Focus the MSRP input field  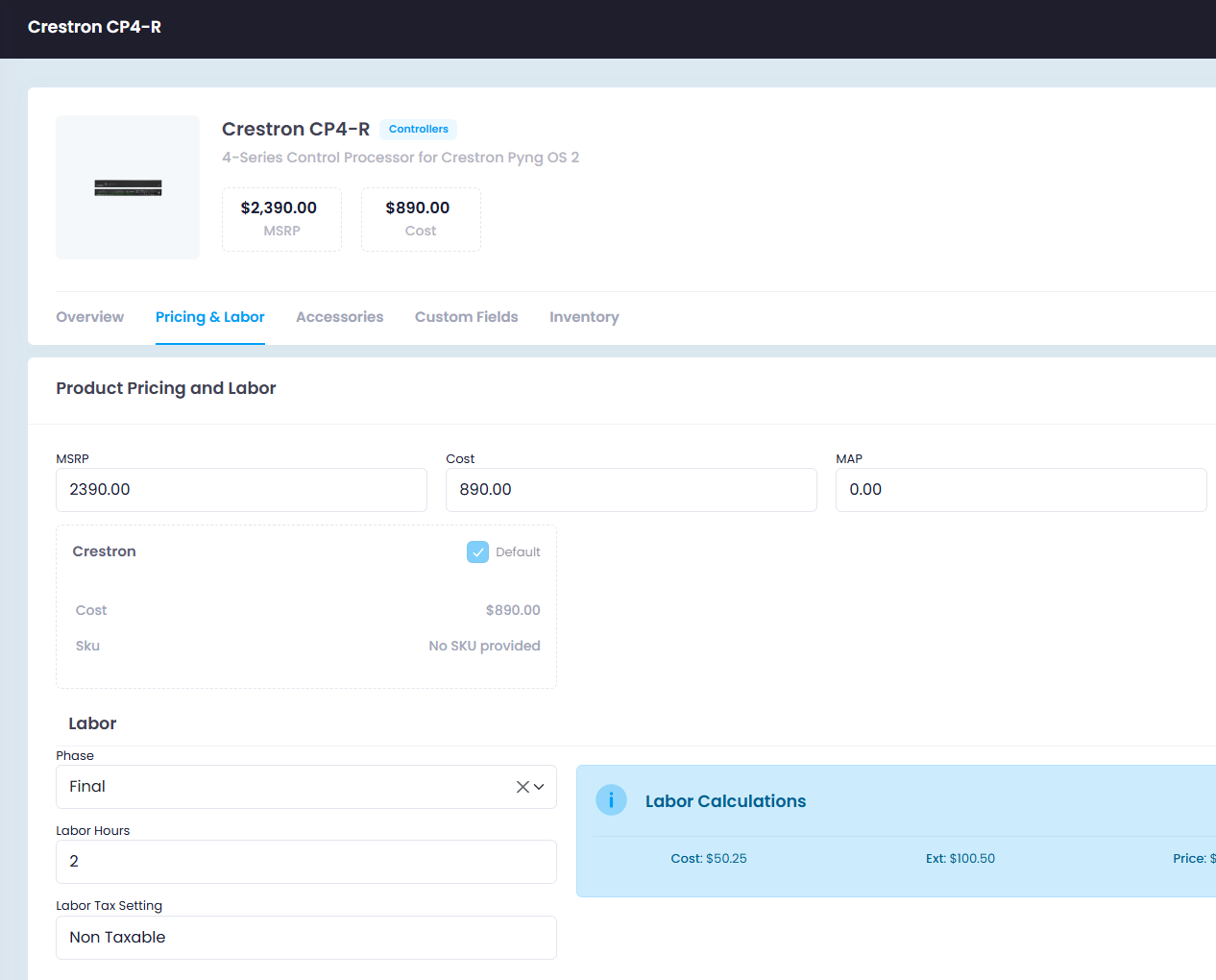tap(241, 490)
